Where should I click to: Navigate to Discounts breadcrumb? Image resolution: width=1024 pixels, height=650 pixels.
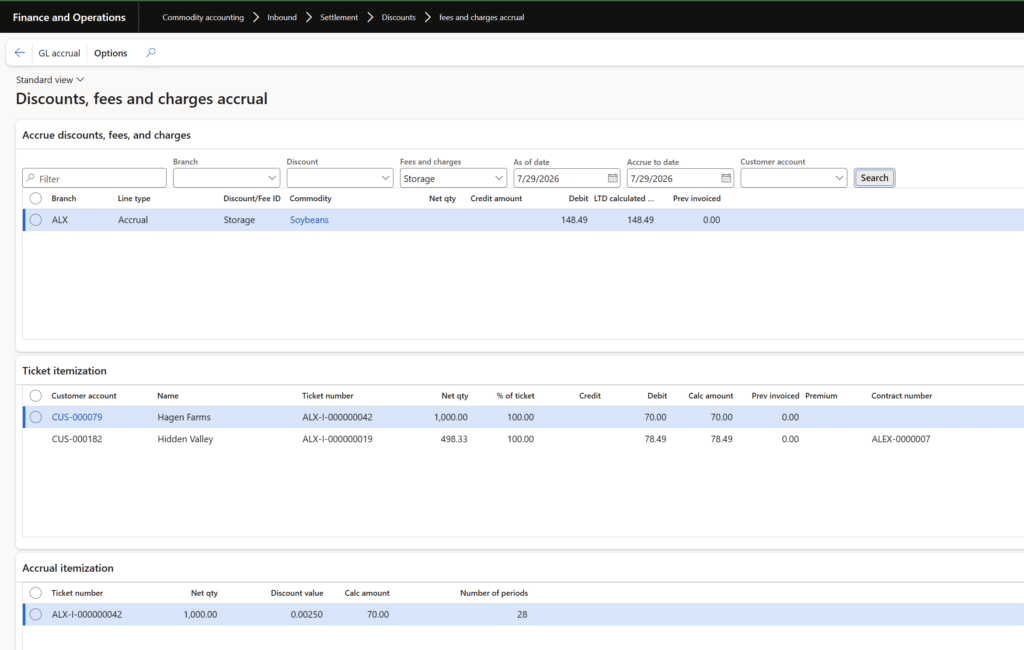[398, 18]
